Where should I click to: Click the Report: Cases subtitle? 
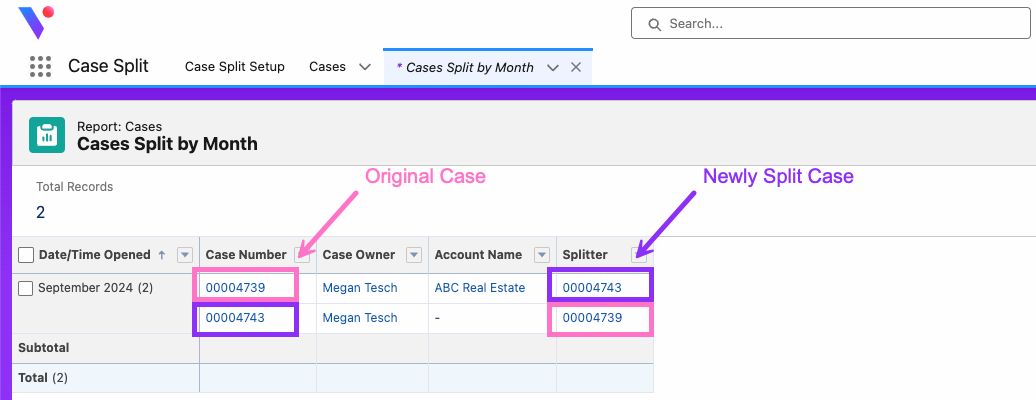point(120,126)
